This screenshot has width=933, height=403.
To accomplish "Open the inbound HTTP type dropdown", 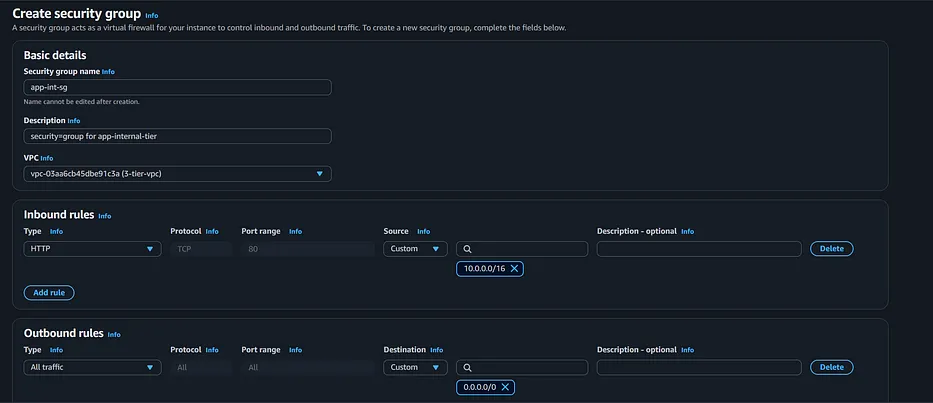I will coord(92,249).
